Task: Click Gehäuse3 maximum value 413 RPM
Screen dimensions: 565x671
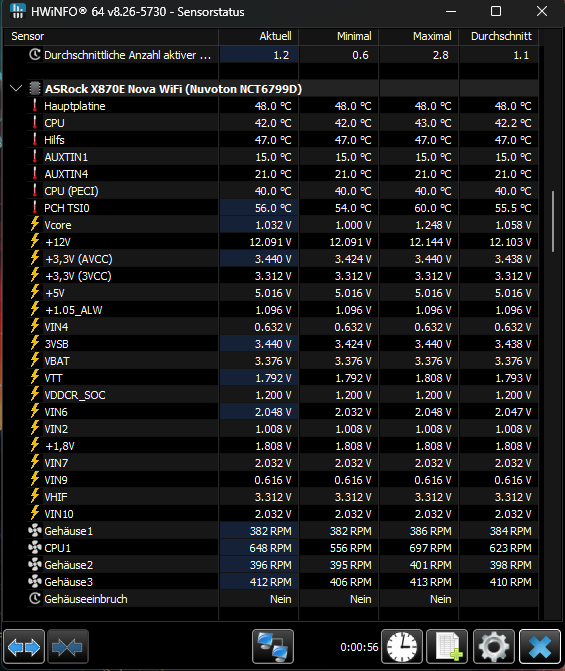Action: pos(431,582)
